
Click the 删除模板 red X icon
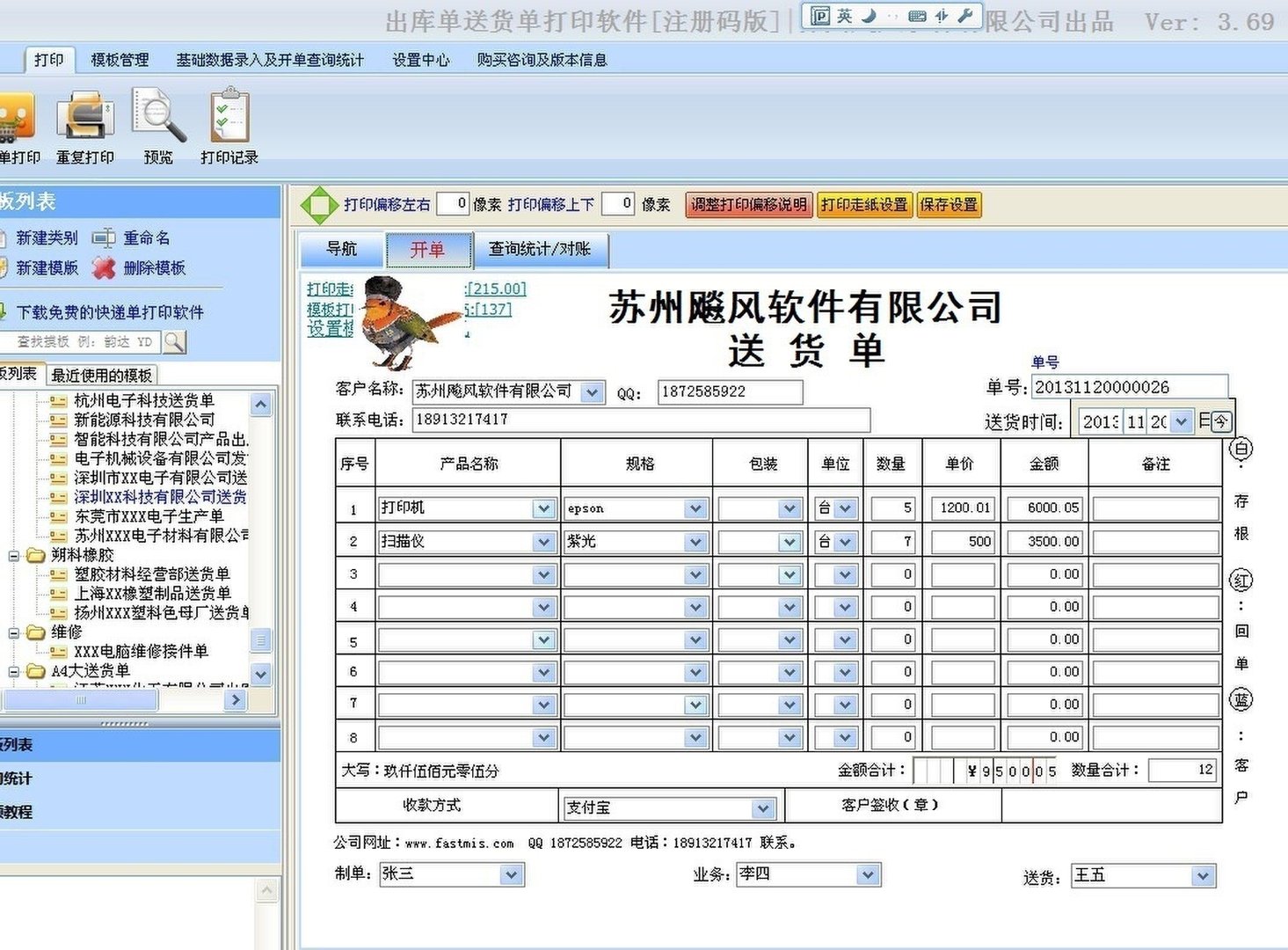pos(104,268)
